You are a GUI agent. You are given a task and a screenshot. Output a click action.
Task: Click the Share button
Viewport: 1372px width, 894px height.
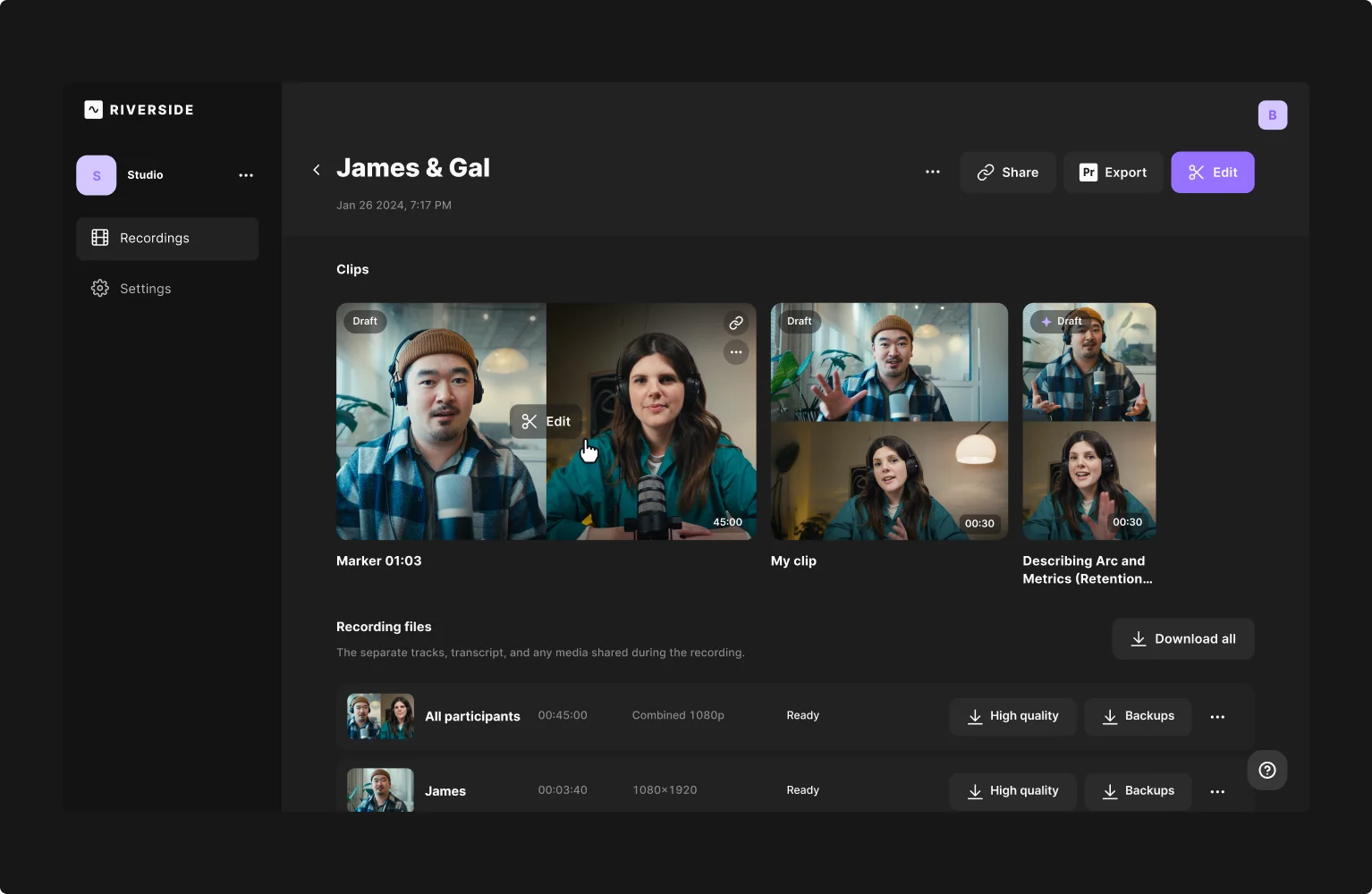pyautogui.click(x=1007, y=173)
